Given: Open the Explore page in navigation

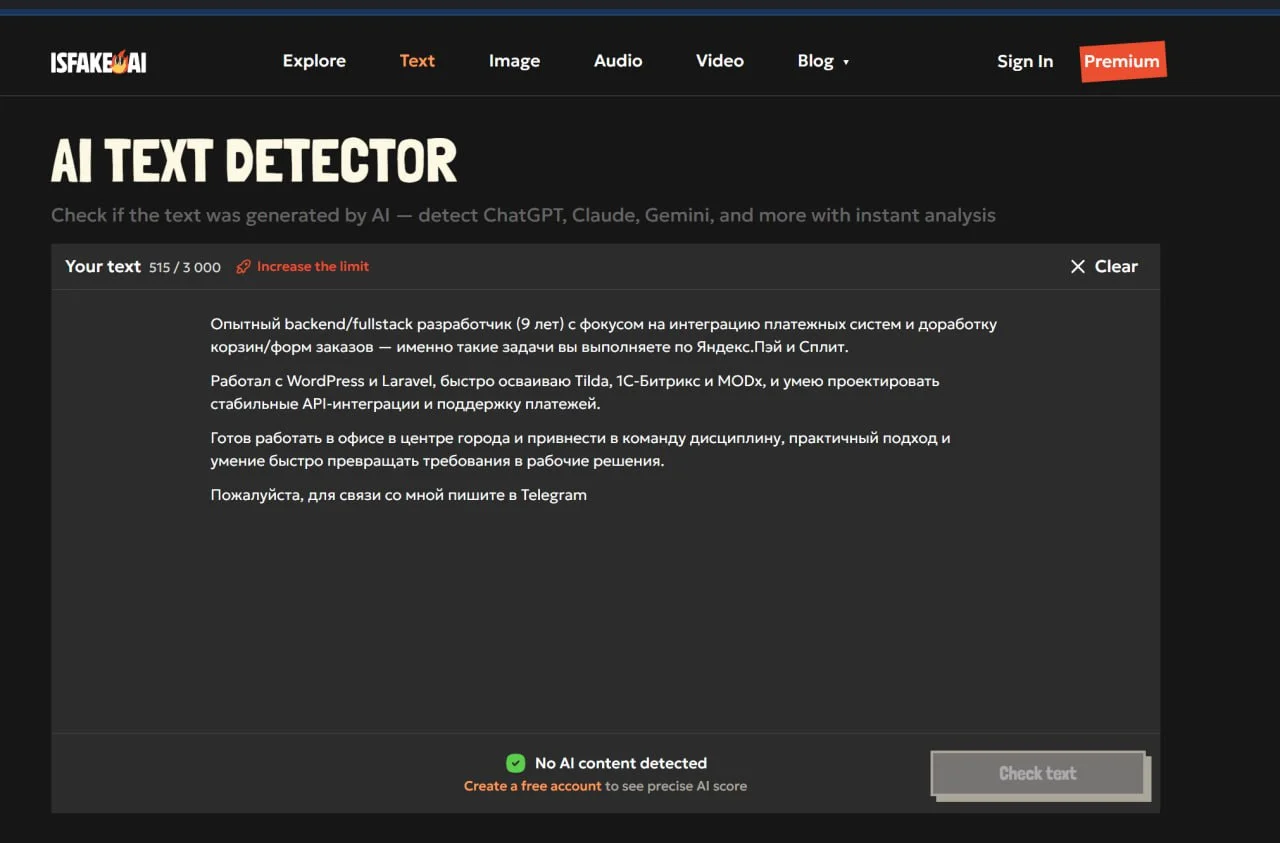Looking at the screenshot, I should 314,61.
